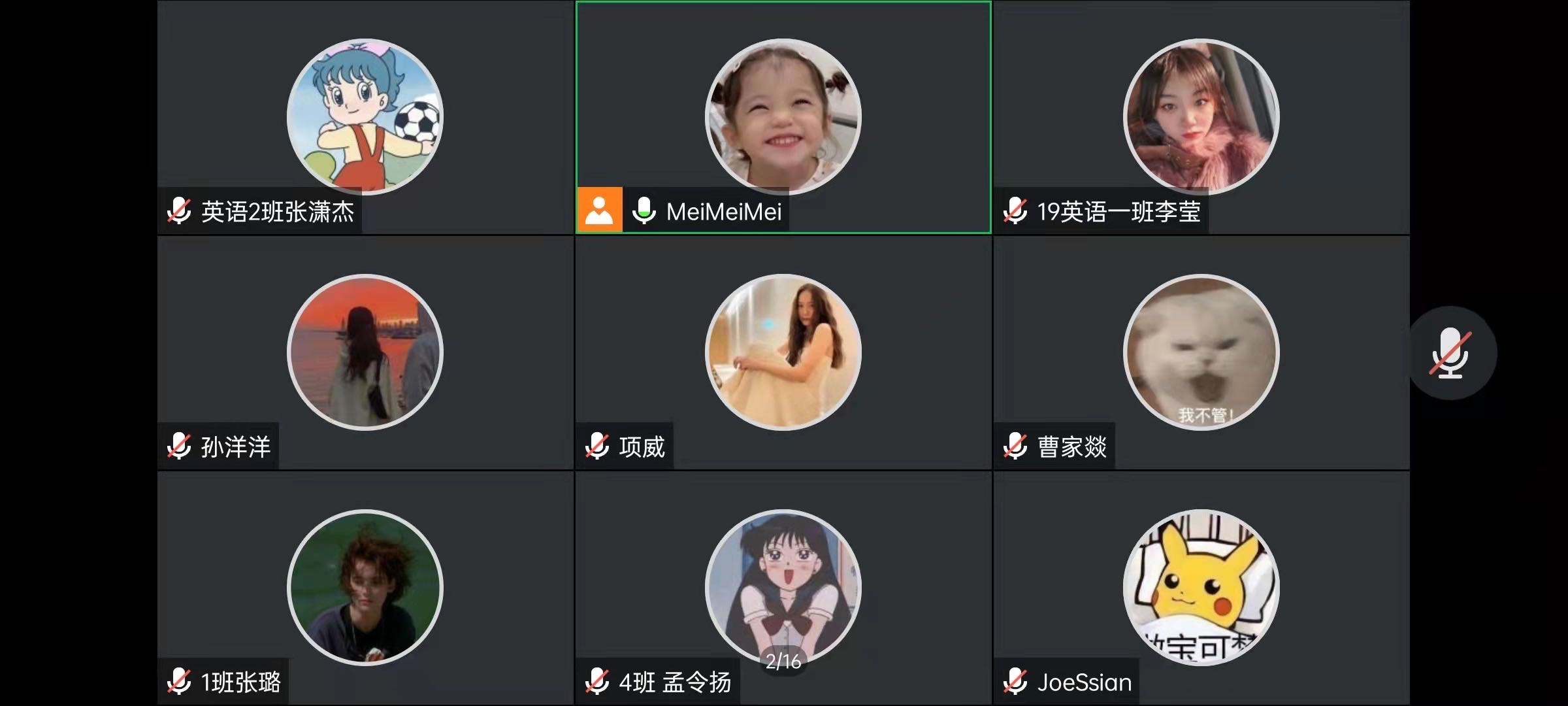This screenshot has height=706, width=1568.
Task: Select the sunset avatar of 孙洋洋
Action: (365, 352)
